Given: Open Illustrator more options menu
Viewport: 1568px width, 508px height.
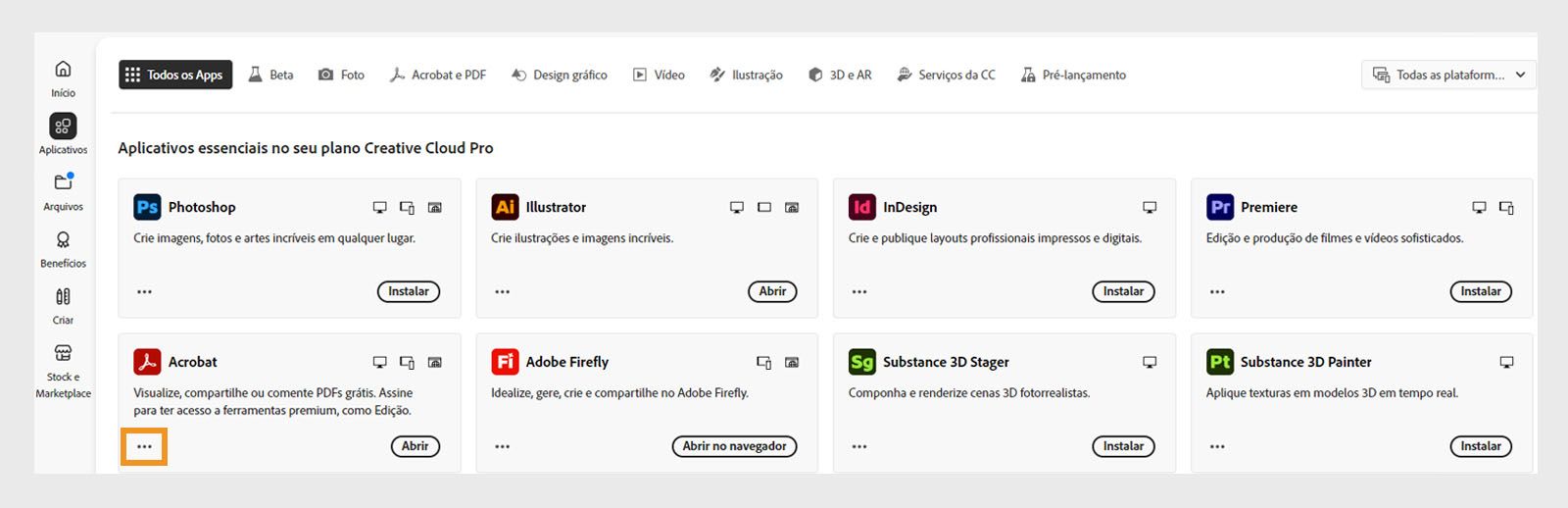Looking at the screenshot, I should point(503,292).
